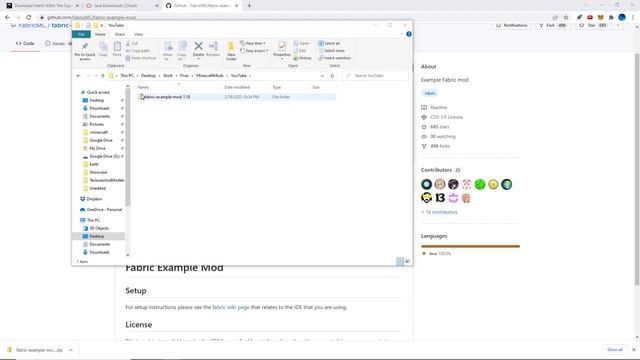The height and width of the screenshot is (360, 640).
Task: Switch to the View ribbon tab
Action: tap(138, 34)
